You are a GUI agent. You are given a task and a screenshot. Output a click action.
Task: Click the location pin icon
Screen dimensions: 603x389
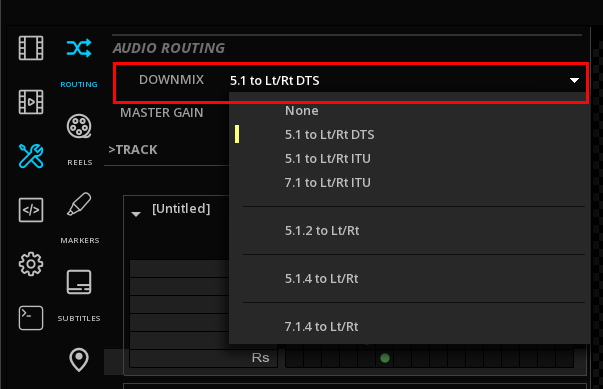coord(79,360)
